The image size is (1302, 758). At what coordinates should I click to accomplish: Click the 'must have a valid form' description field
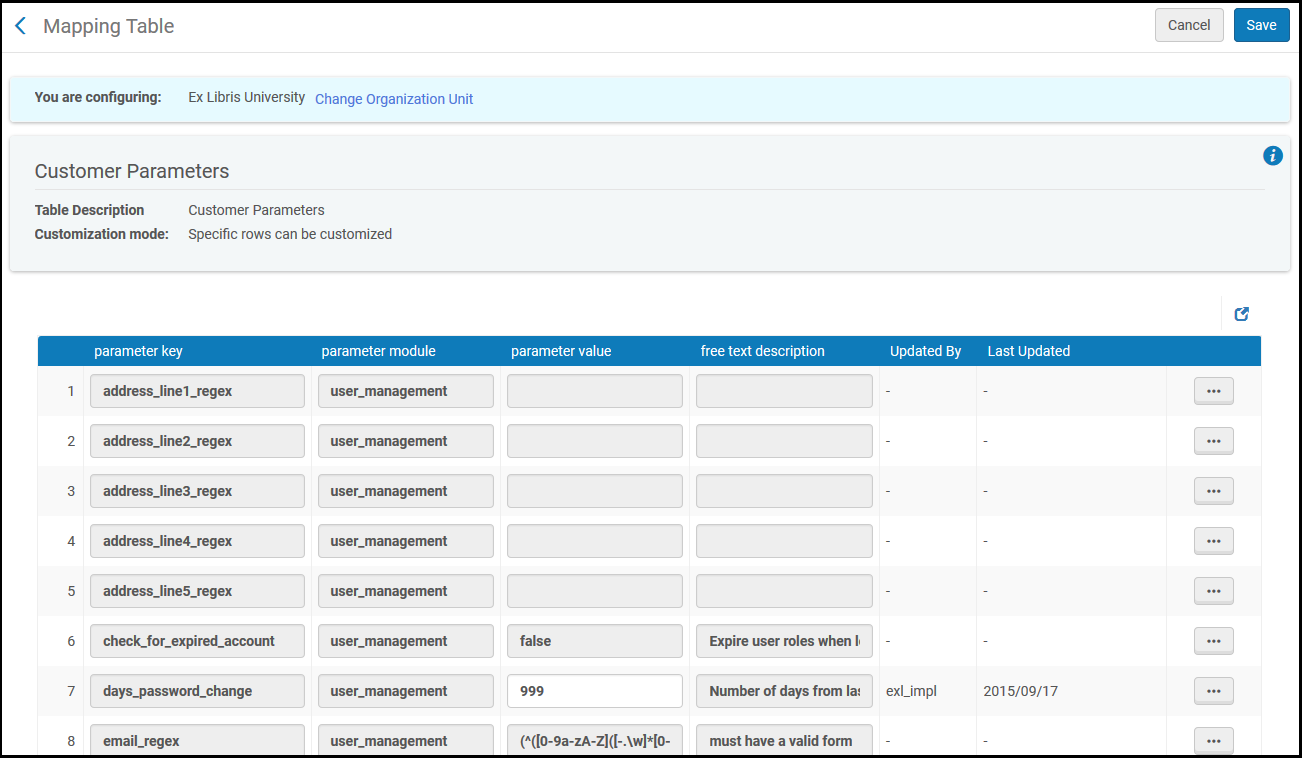coord(784,740)
